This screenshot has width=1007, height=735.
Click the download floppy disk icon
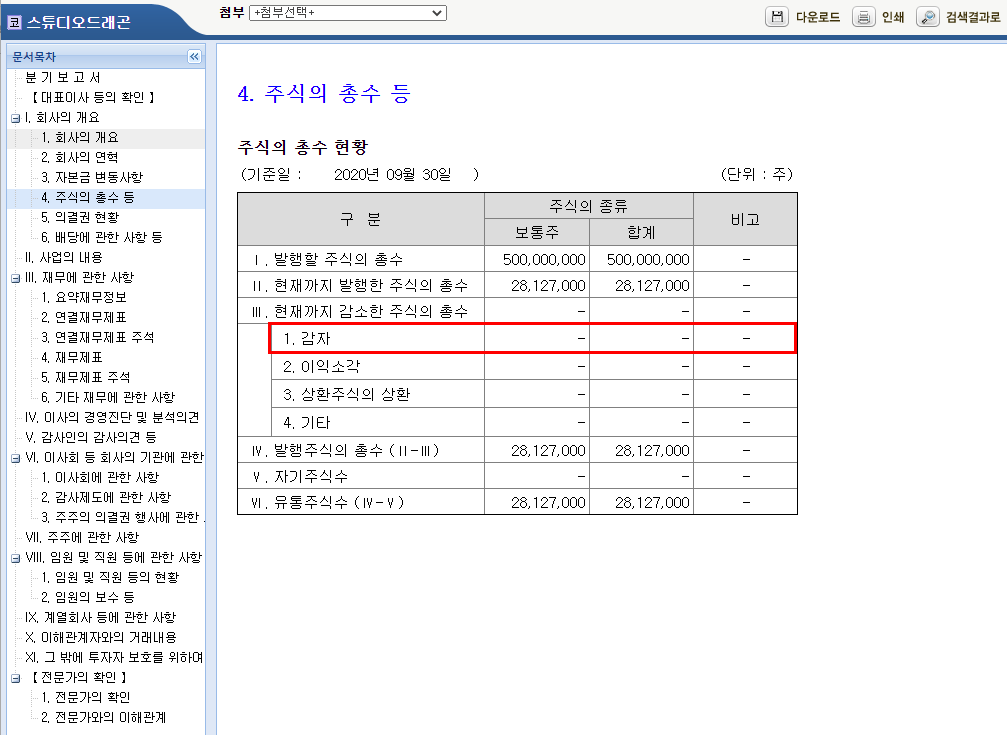776,17
